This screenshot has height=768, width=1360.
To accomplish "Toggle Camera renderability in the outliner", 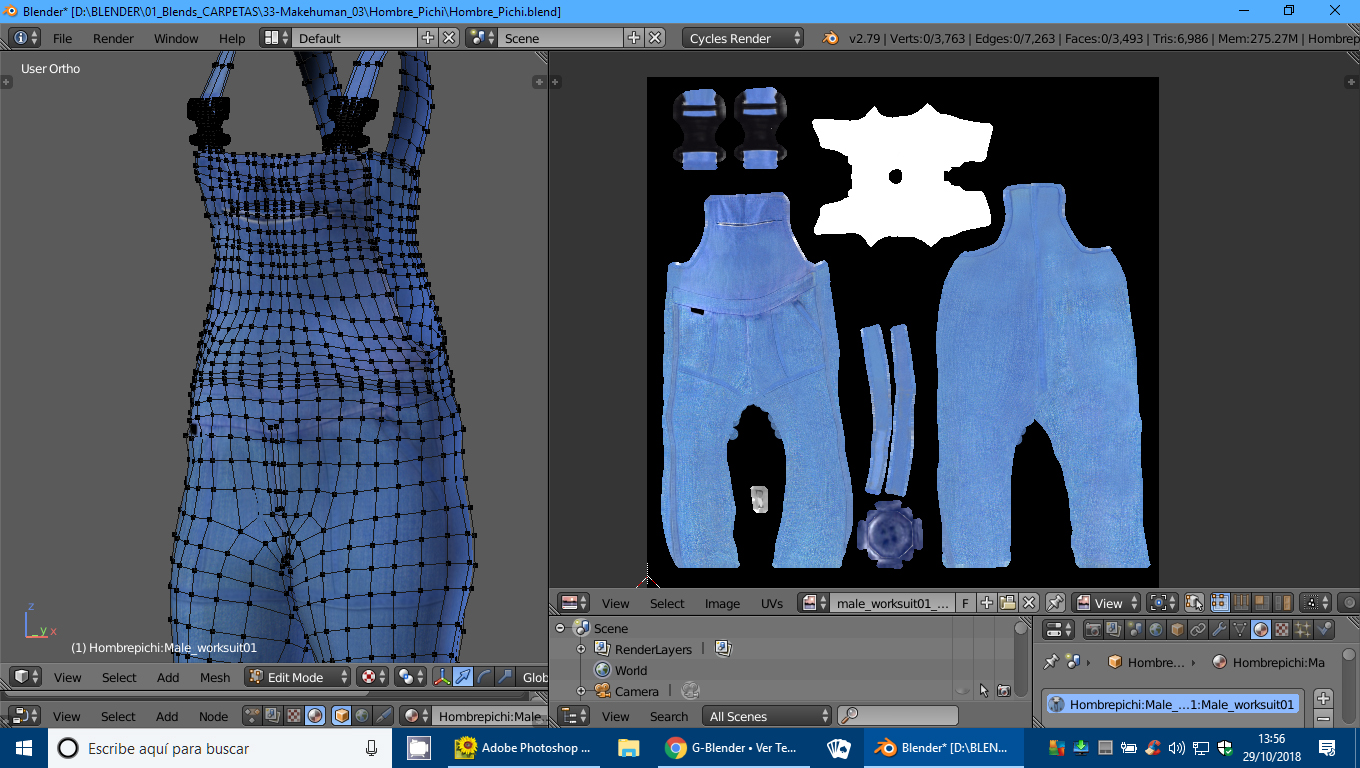I will pyautogui.click(x=1003, y=691).
